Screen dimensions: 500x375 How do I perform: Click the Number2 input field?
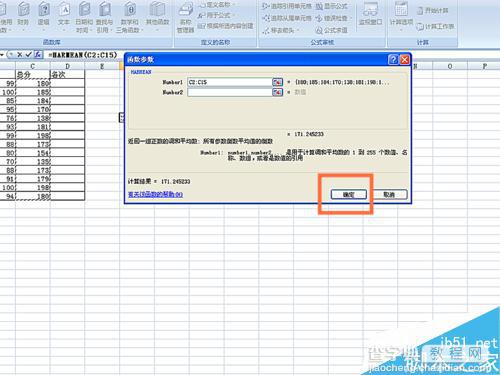pyautogui.click(x=230, y=92)
